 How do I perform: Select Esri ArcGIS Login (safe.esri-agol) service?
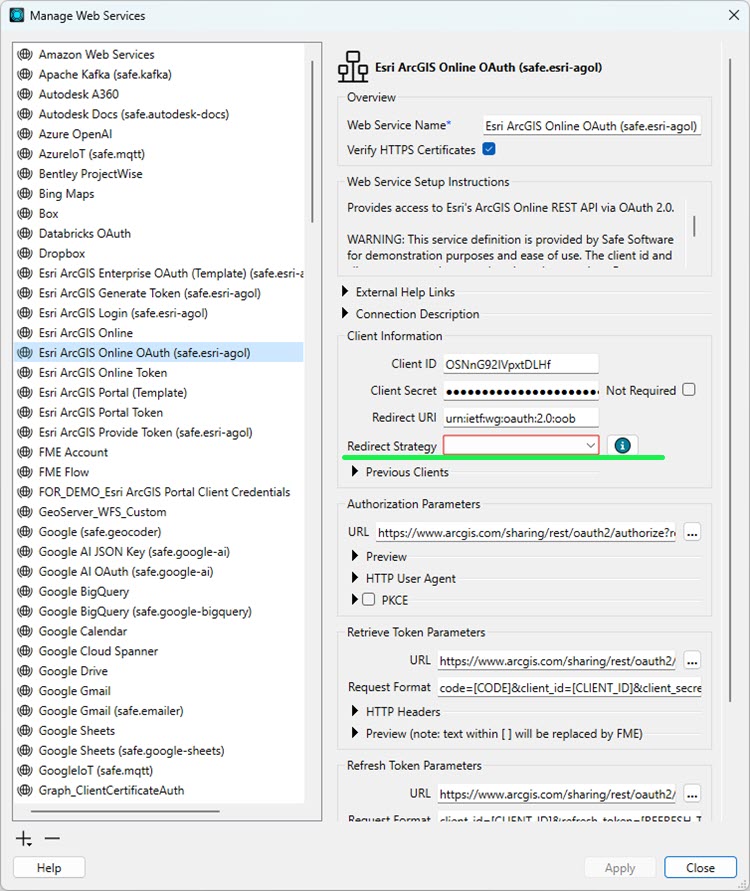click(x=159, y=313)
